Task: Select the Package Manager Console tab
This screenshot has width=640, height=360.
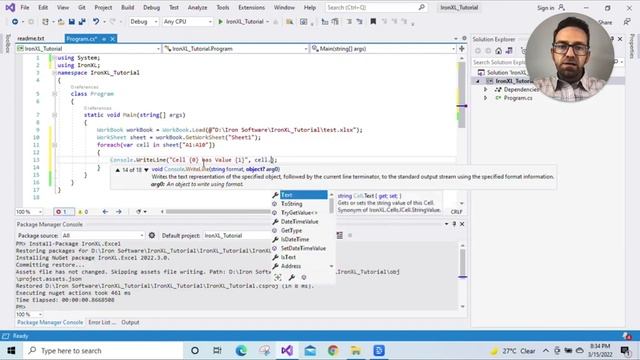Action: click(x=50, y=322)
